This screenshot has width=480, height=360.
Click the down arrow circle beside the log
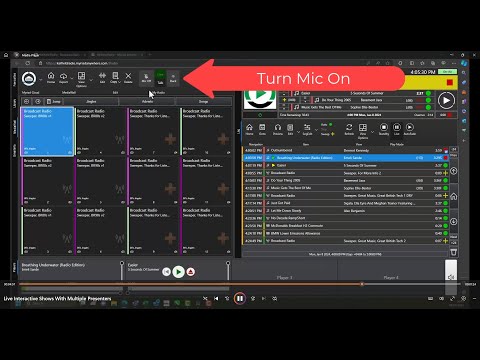pos(454,222)
